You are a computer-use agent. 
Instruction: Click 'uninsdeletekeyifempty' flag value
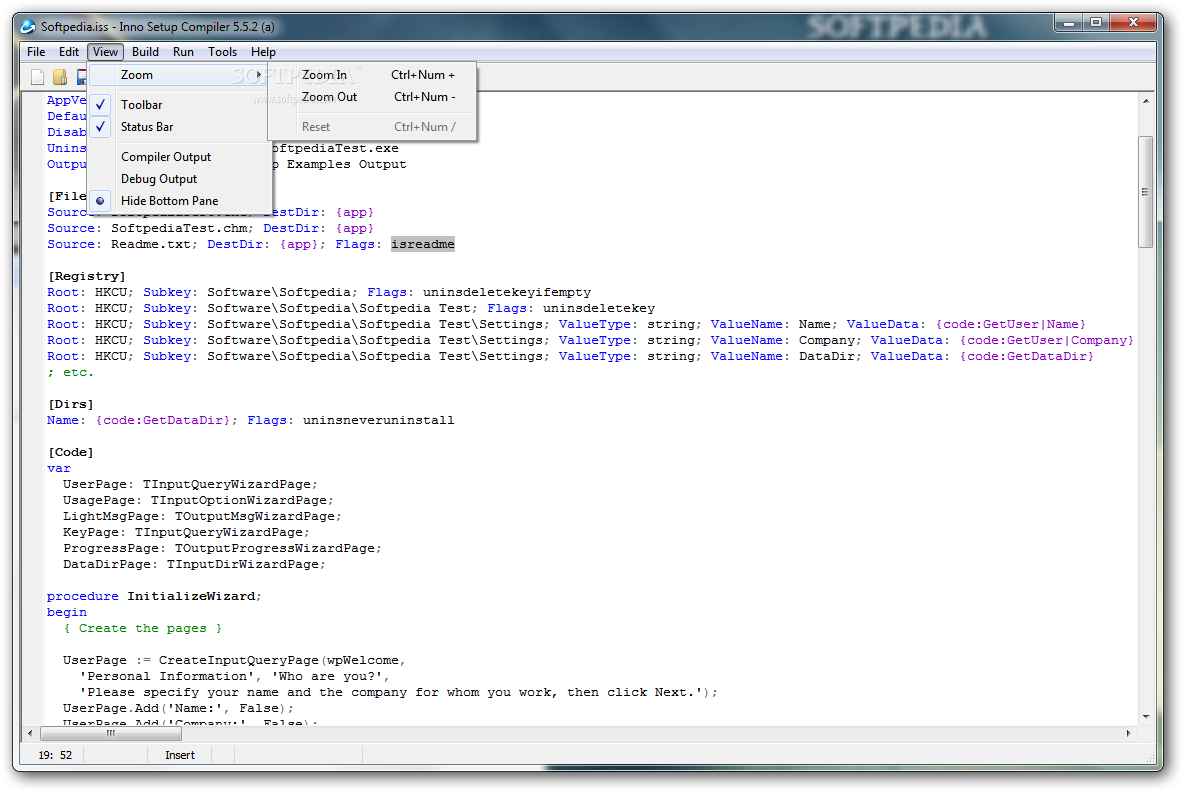pyautogui.click(x=507, y=292)
